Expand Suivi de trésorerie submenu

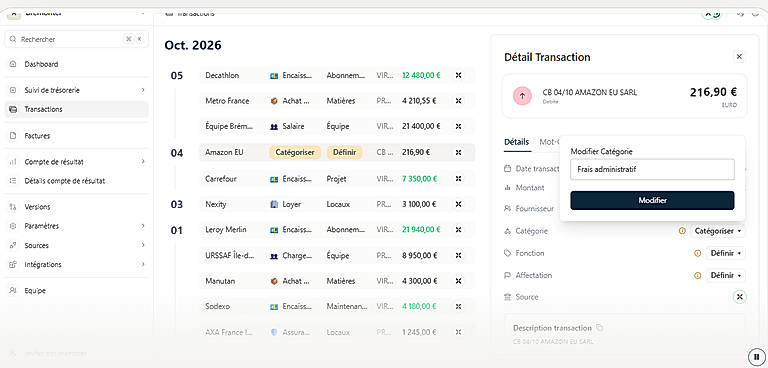click(143, 90)
